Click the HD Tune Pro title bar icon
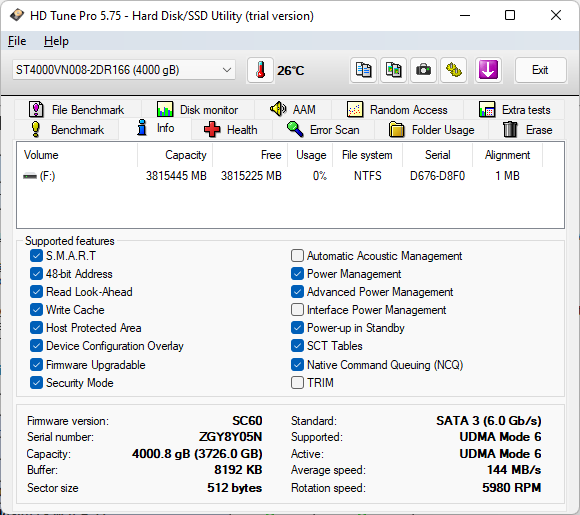The width and height of the screenshot is (580, 515). 17,16
